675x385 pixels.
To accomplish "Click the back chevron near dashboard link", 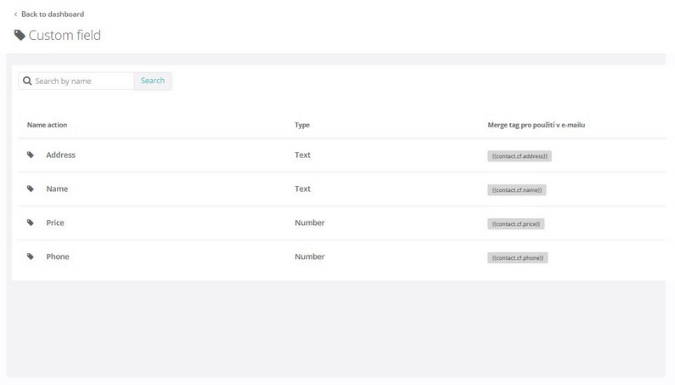I will [15, 14].
